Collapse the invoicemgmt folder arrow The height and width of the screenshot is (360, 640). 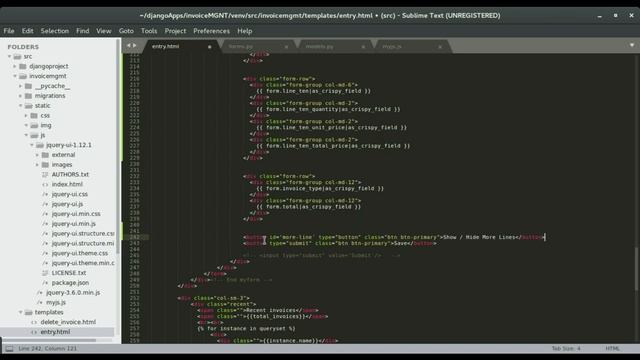[x=15, y=76]
